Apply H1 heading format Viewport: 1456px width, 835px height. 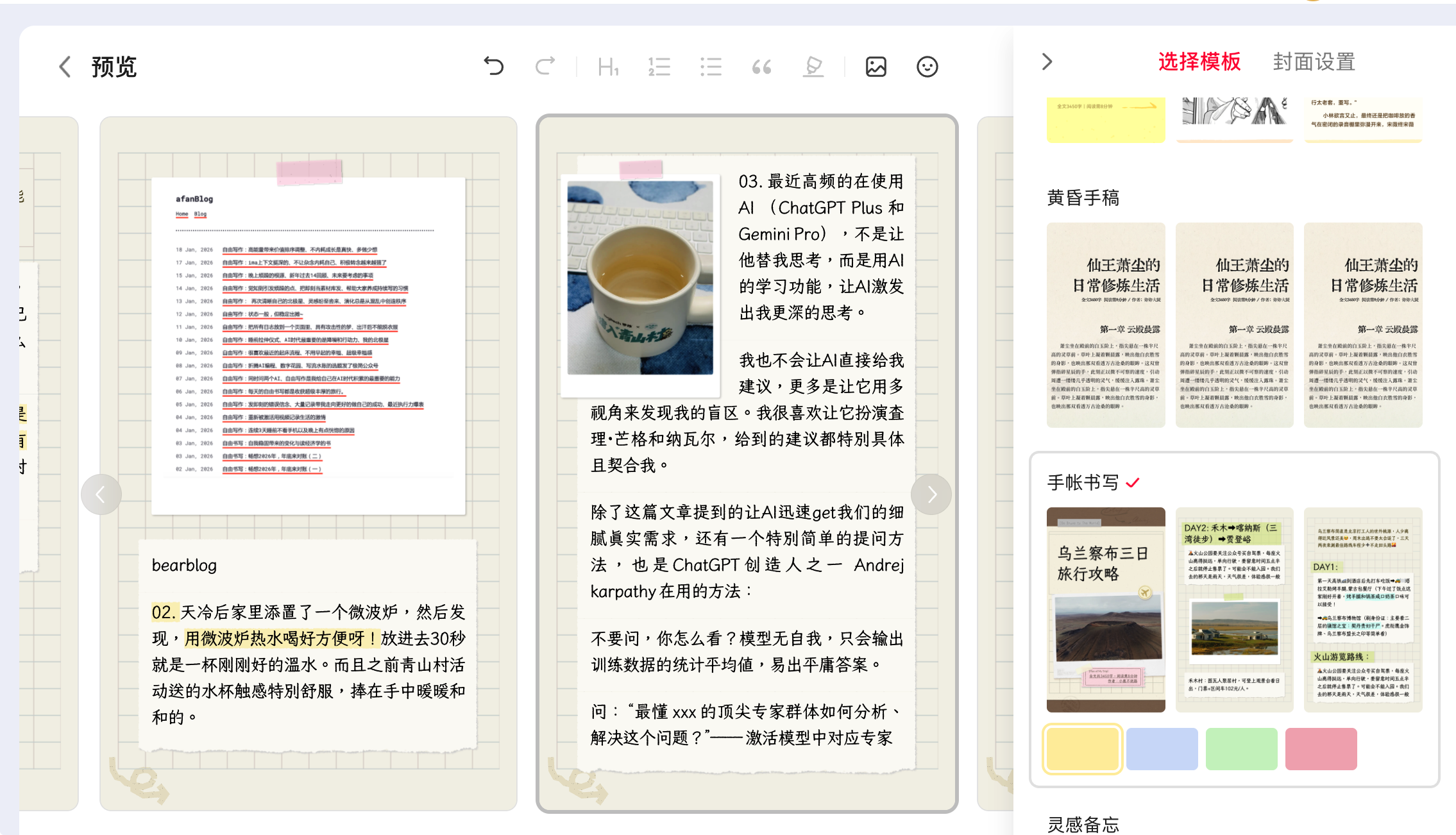click(x=607, y=66)
